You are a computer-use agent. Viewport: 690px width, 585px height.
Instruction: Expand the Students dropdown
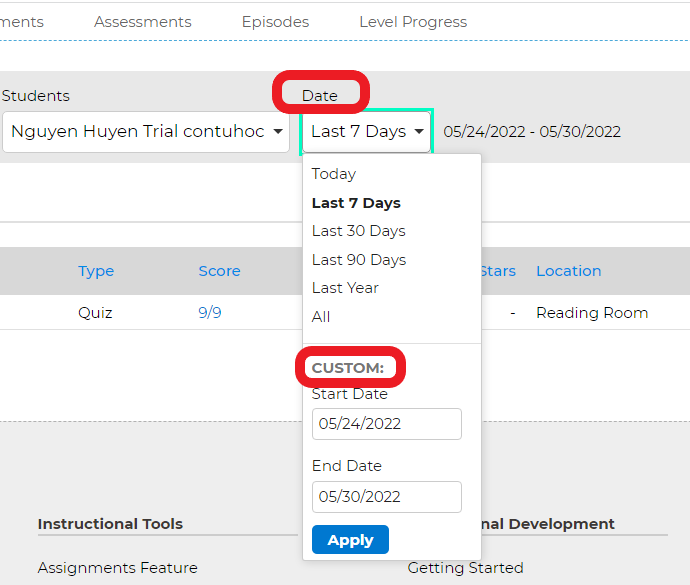pyautogui.click(x=146, y=132)
